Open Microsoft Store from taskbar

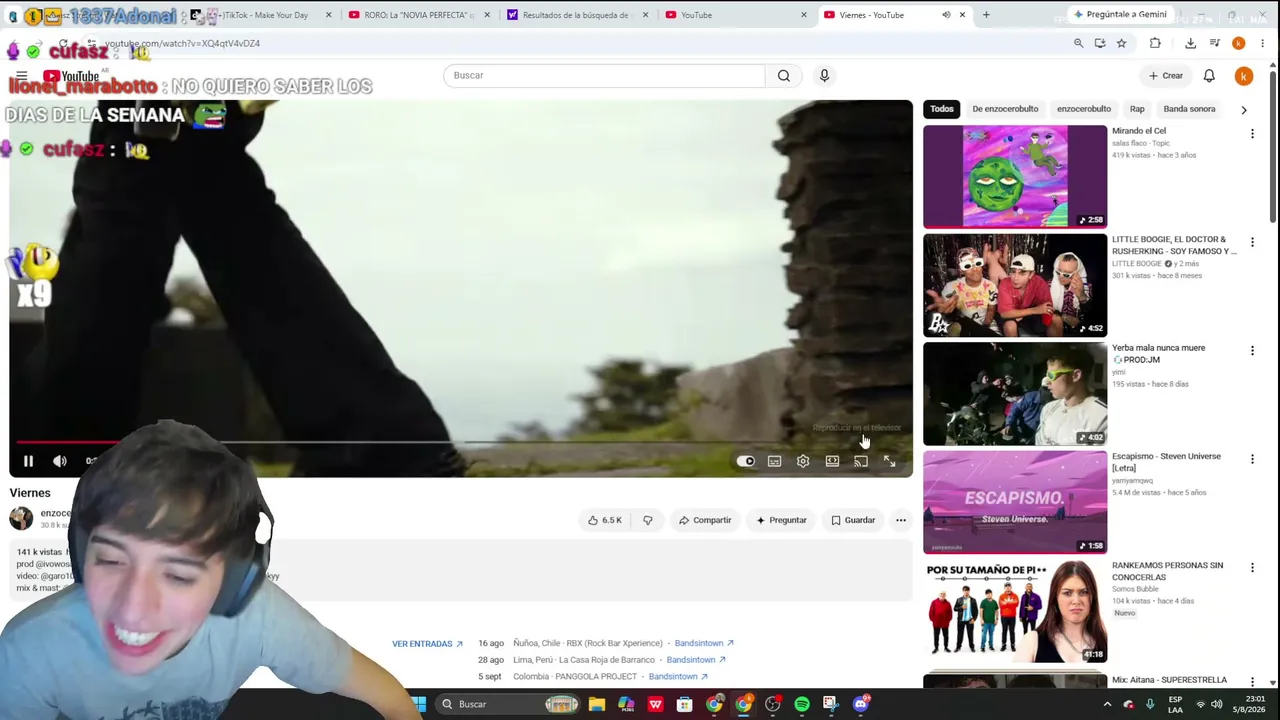tap(685, 704)
